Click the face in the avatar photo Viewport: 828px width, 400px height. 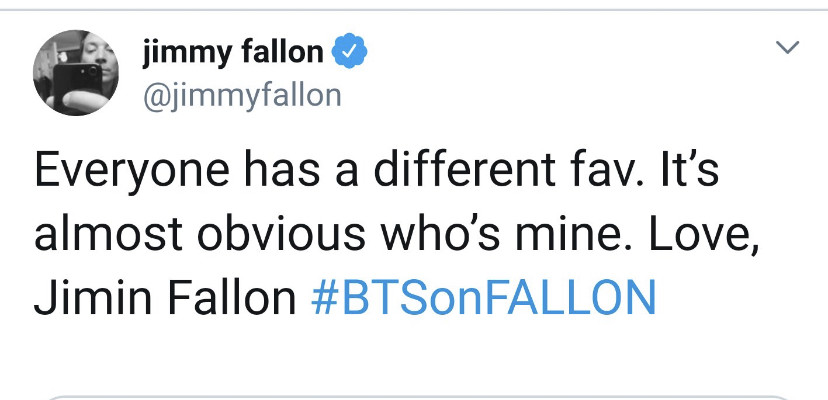98,57
